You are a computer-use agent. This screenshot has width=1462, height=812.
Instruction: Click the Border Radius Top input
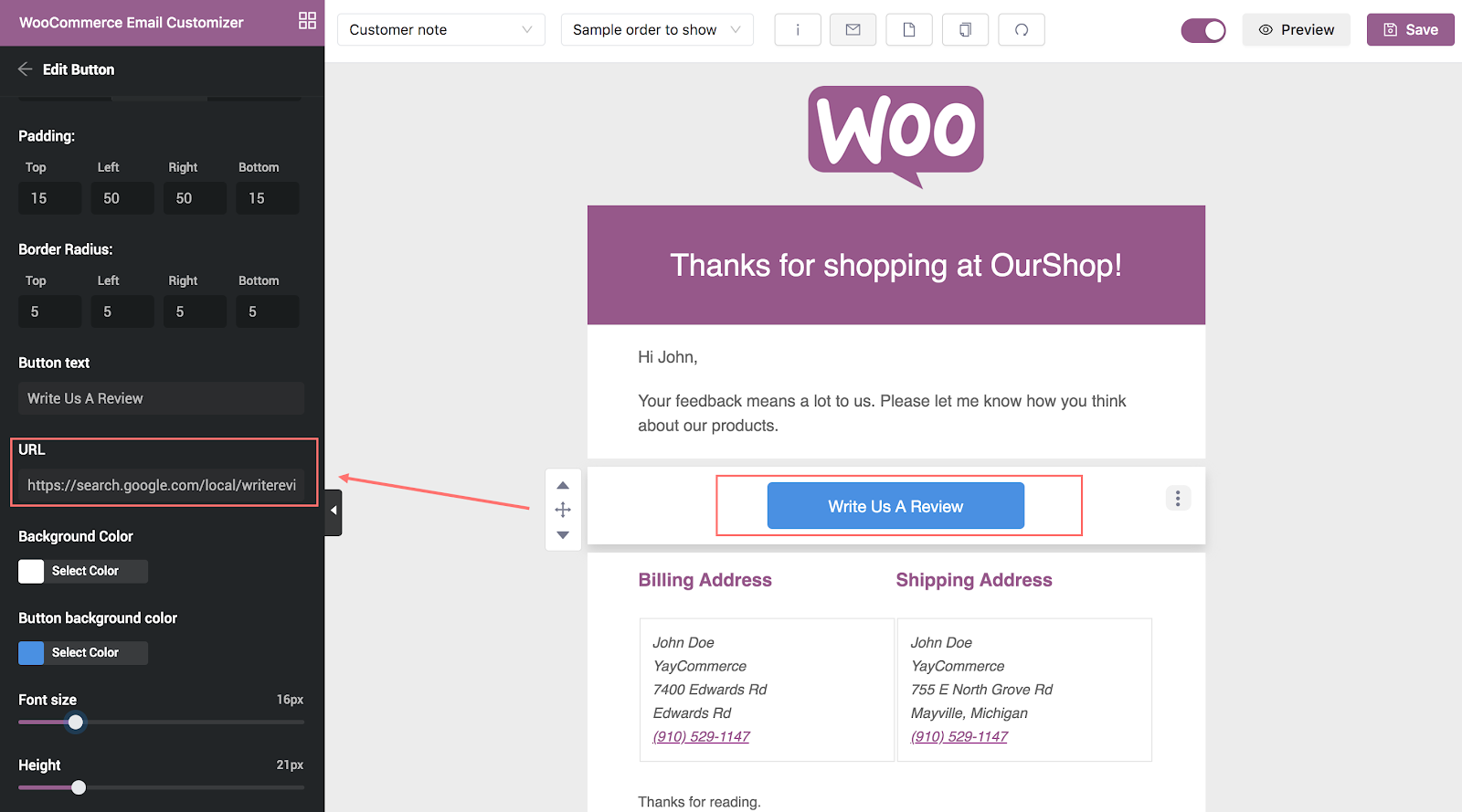[50, 311]
